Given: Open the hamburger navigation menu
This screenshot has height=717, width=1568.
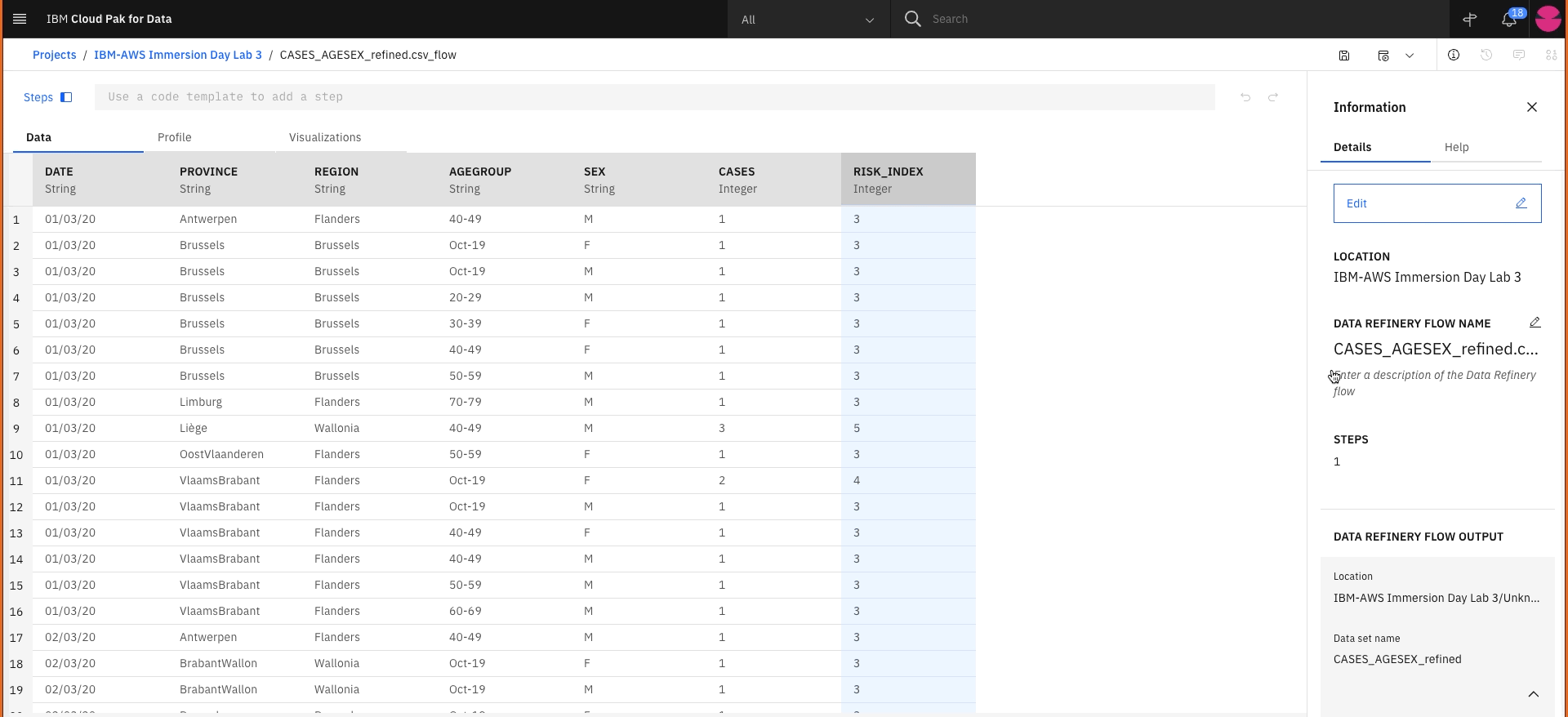Looking at the screenshot, I should pos(20,19).
